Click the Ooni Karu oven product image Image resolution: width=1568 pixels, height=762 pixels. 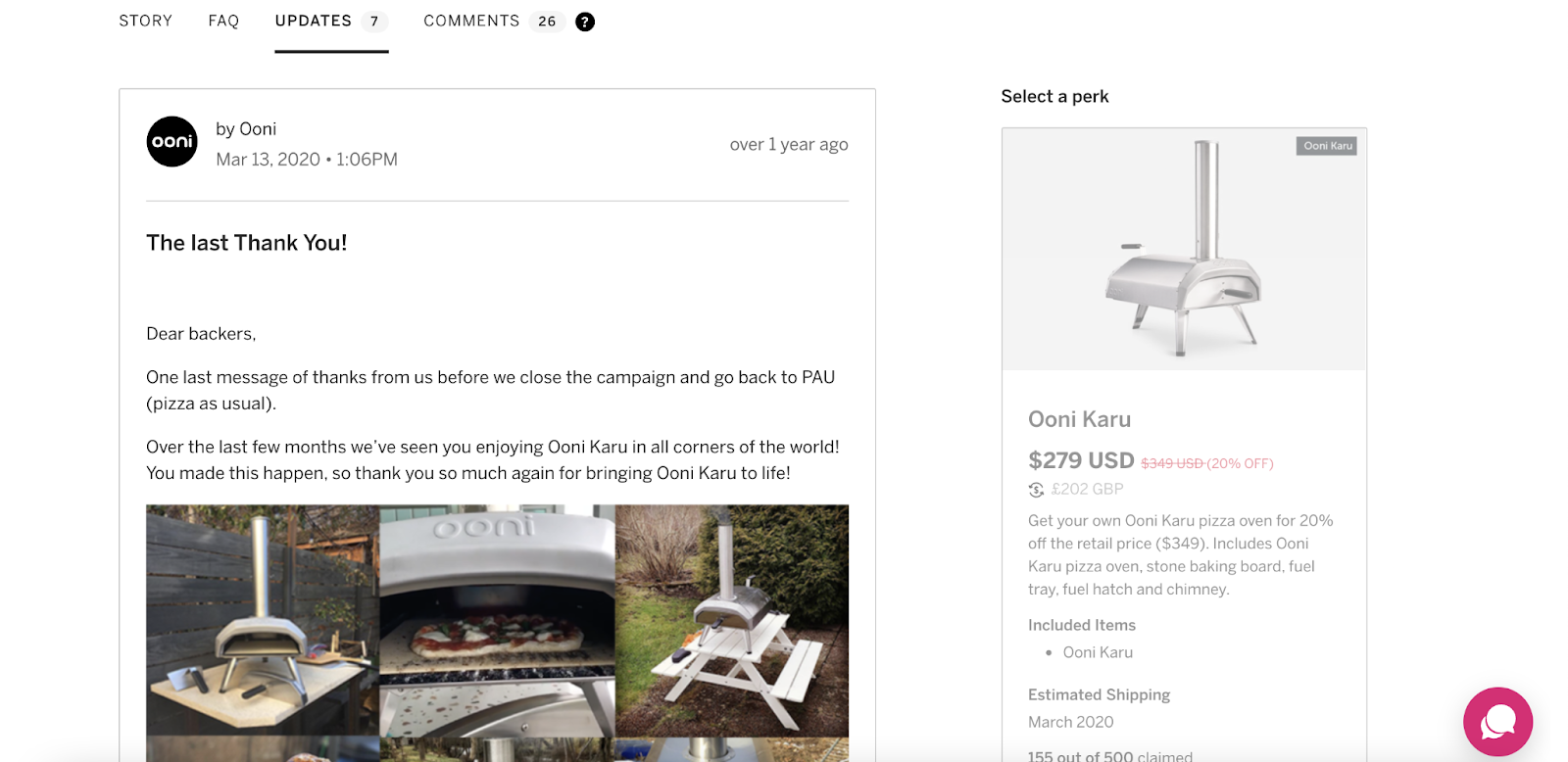[x=1184, y=250]
